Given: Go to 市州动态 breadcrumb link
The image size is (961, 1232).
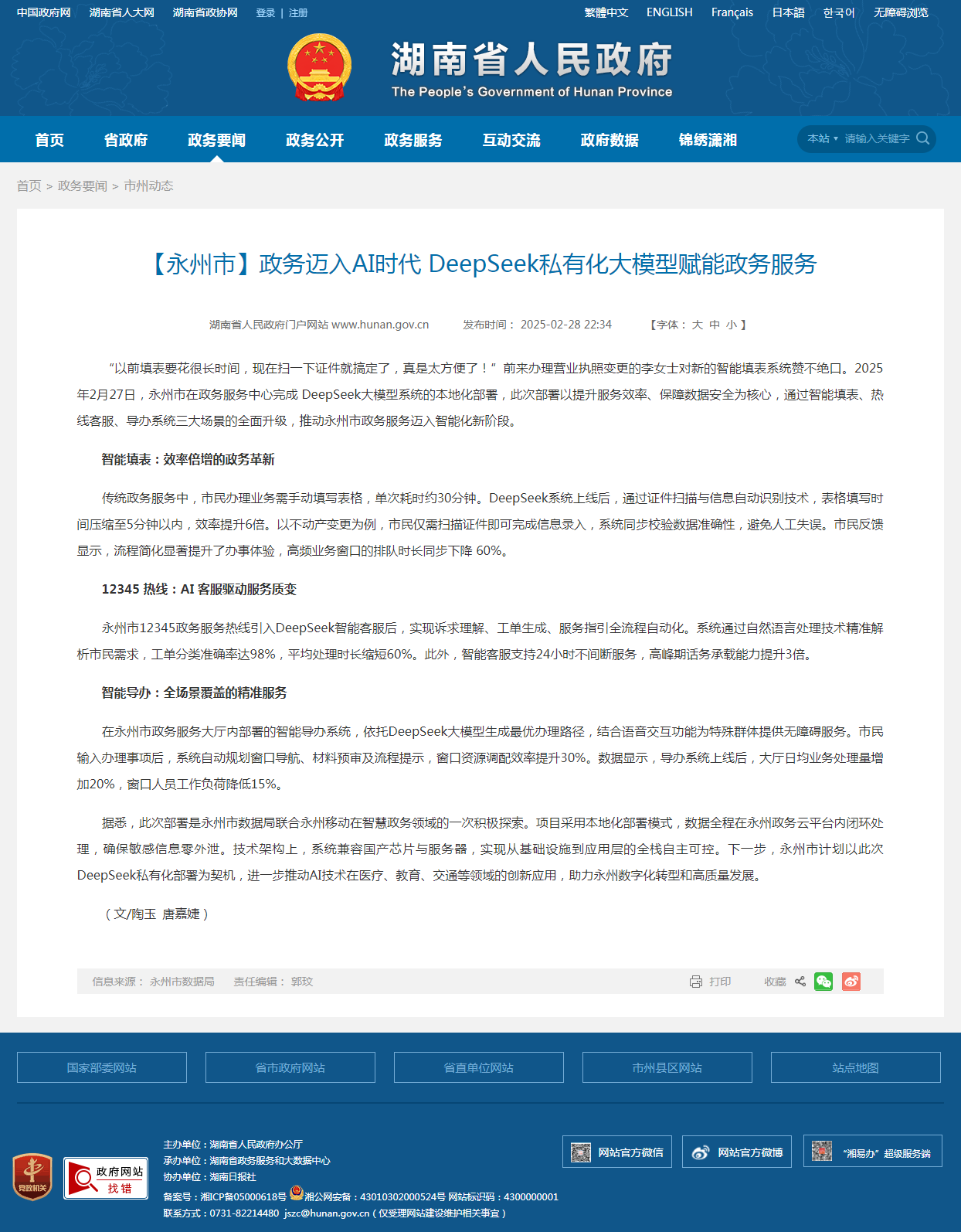Looking at the screenshot, I should point(148,185).
